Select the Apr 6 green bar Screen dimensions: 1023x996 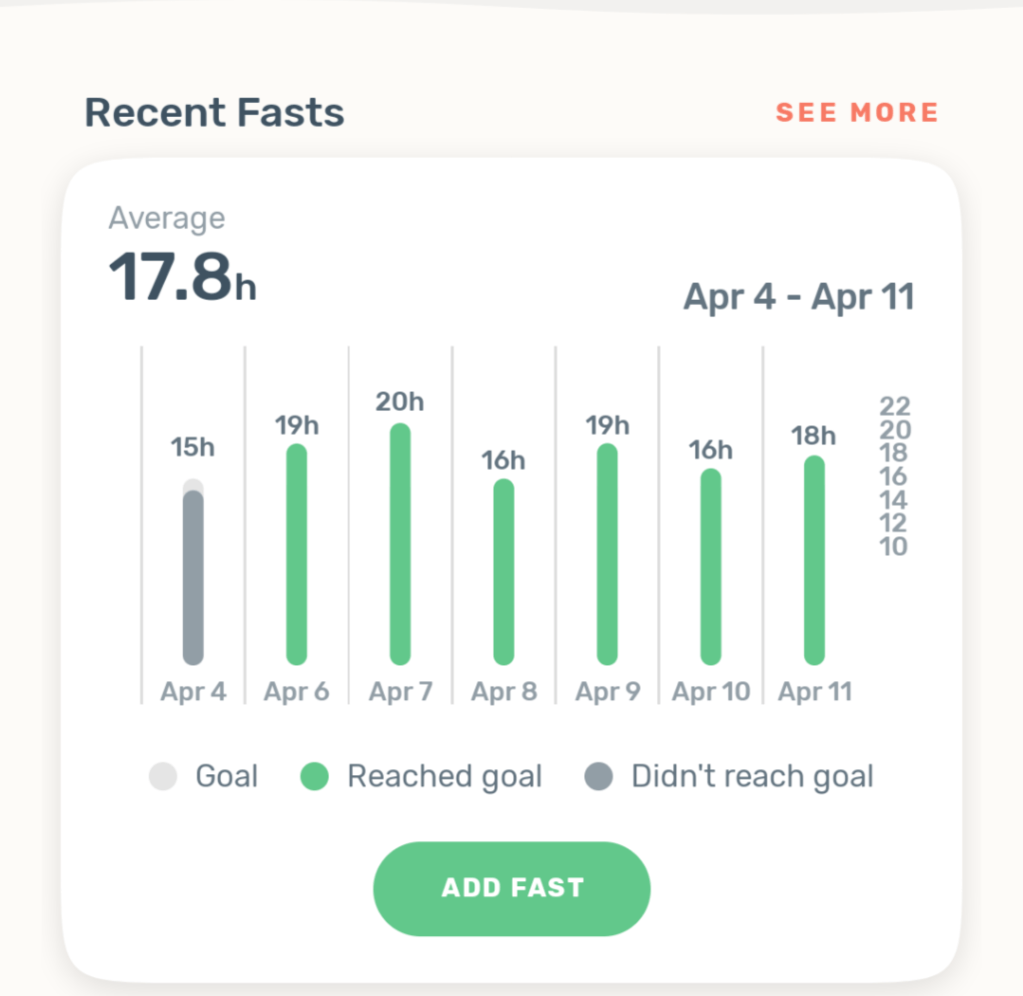tap(296, 554)
